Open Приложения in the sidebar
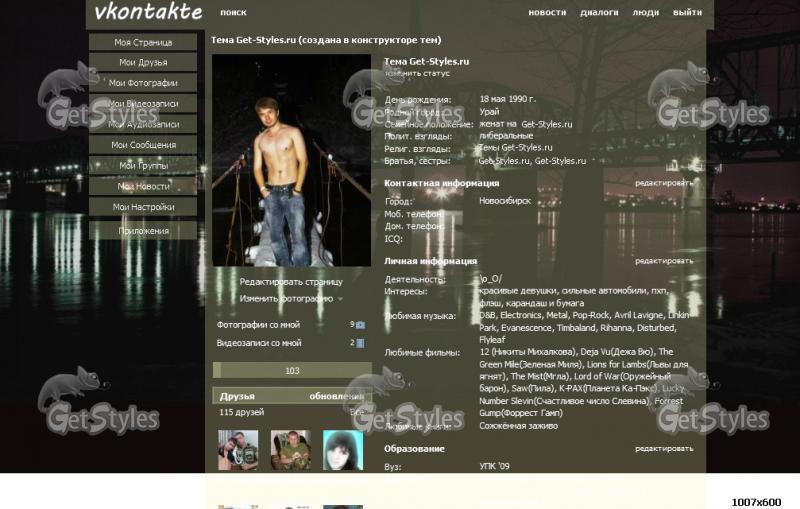The height and width of the screenshot is (509, 800). (x=143, y=231)
